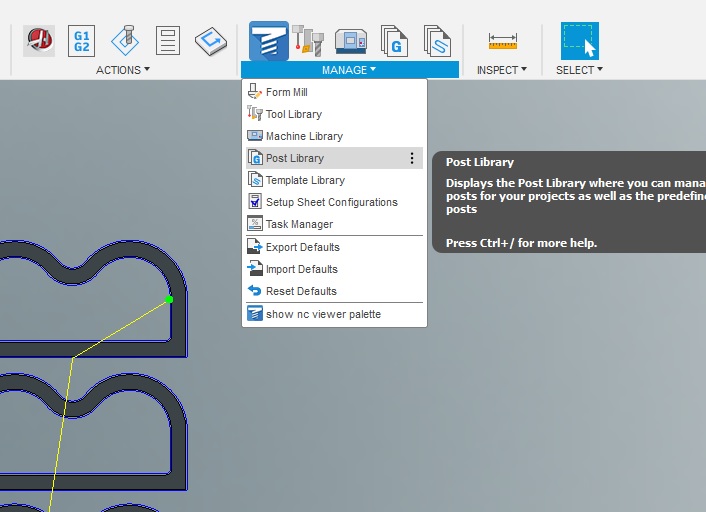
Task: Choose show nc viewer palette
Action: (x=334, y=314)
